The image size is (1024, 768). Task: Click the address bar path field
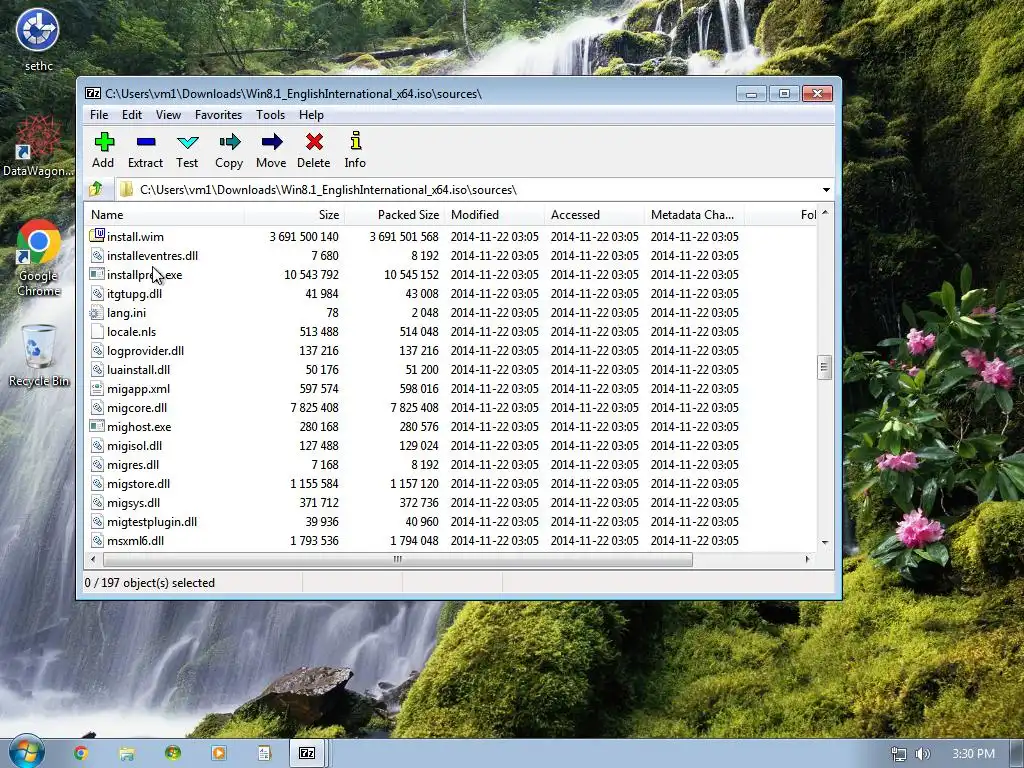pyautogui.click(x=467, y=189)
